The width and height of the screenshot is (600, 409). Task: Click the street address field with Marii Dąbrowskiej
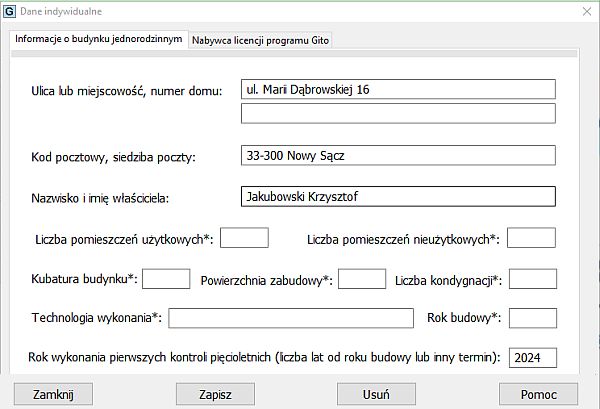398,90
